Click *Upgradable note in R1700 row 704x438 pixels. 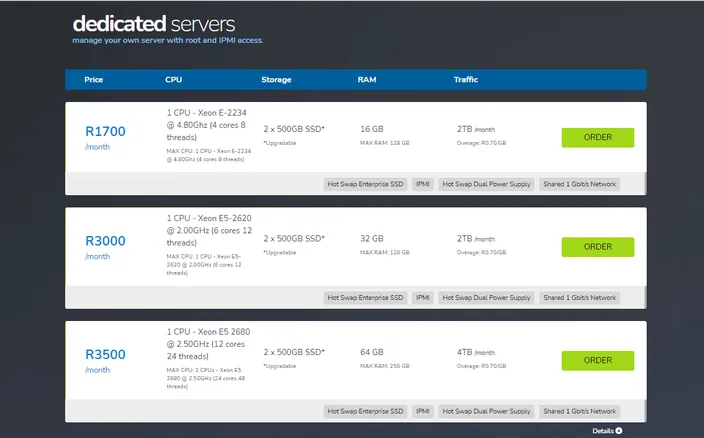[280, 143]
